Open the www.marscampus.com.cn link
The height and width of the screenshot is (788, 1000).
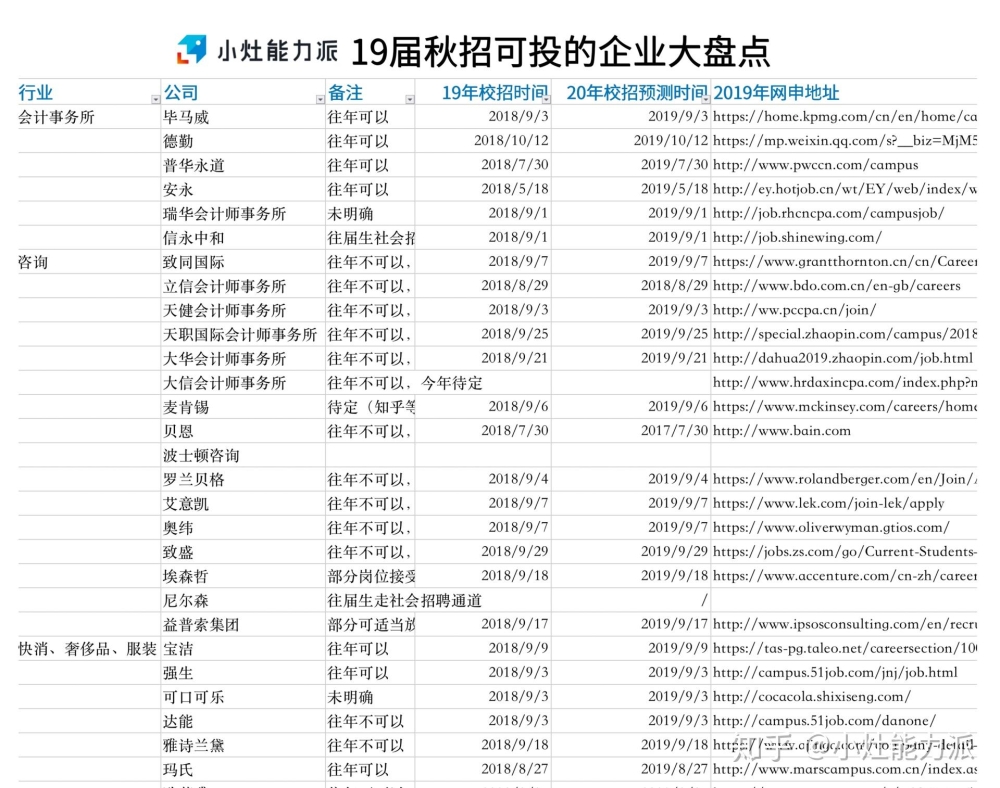[844, 771]
